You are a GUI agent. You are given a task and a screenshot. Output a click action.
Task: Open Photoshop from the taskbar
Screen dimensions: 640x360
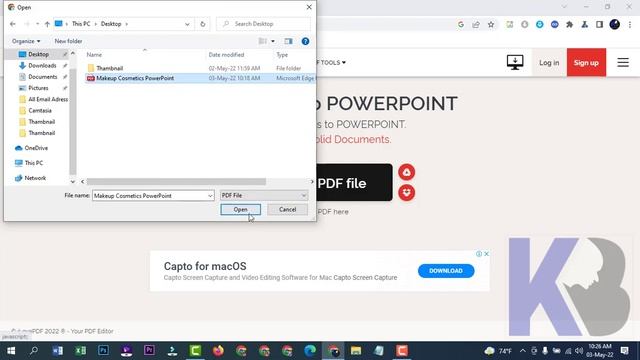click(x=103, y=351)
